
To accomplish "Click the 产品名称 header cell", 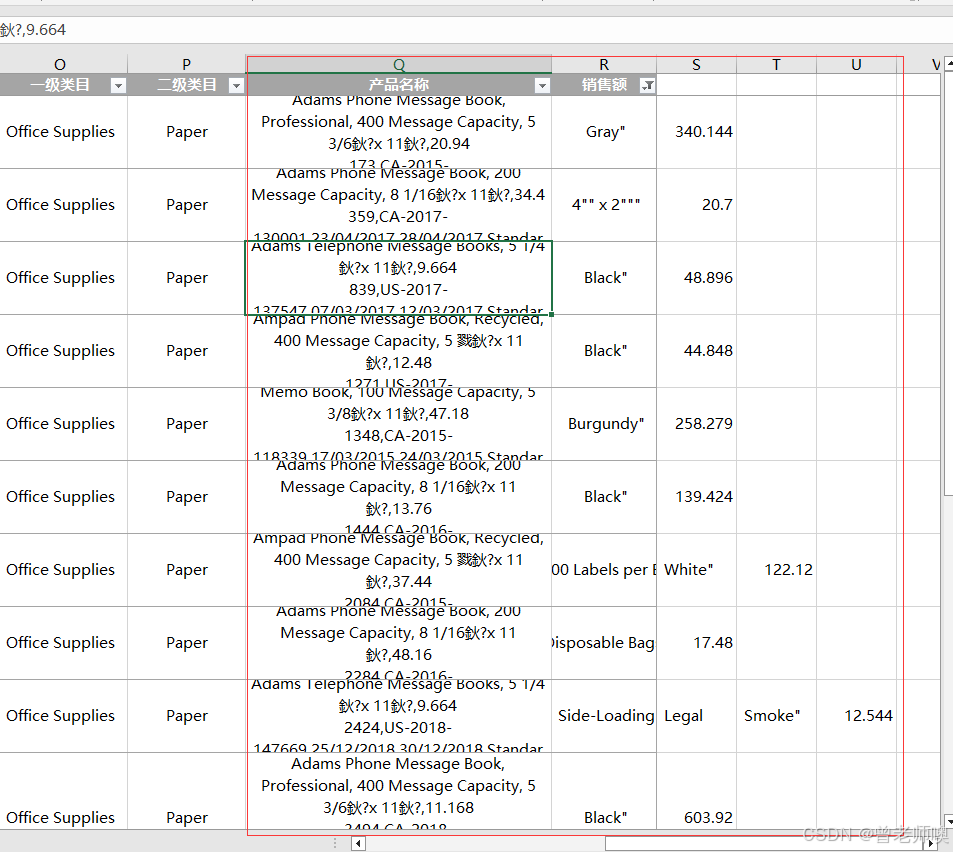I will tap(399, 85).
